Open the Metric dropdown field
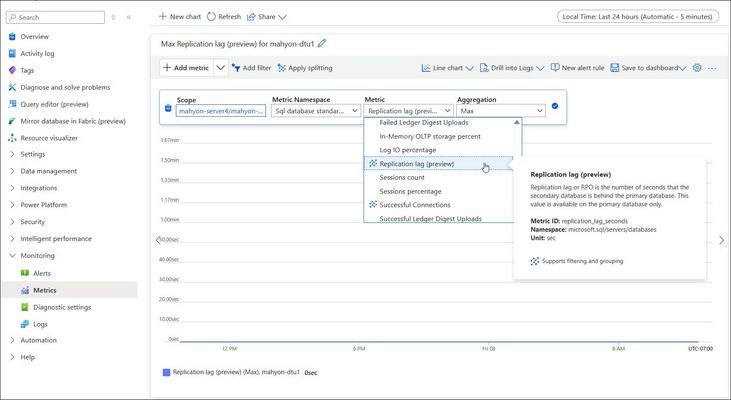The image size is (731, 400). tap(408, 111)
